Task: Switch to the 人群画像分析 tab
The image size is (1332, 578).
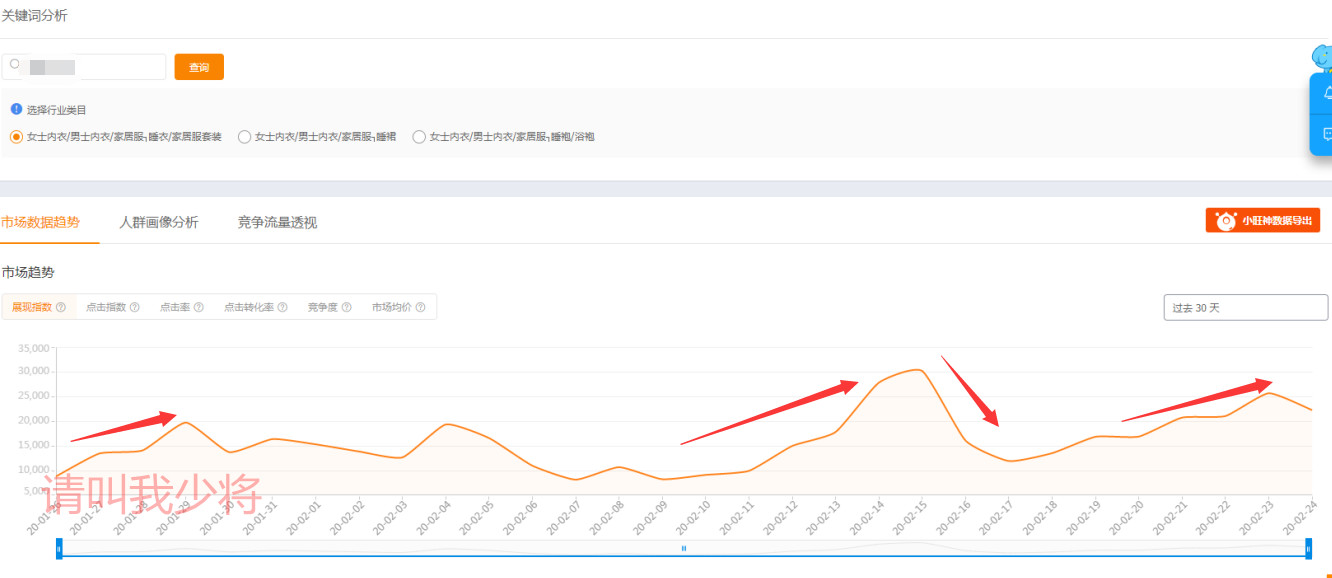Action: pyautogui.click(x=158, y=222)
